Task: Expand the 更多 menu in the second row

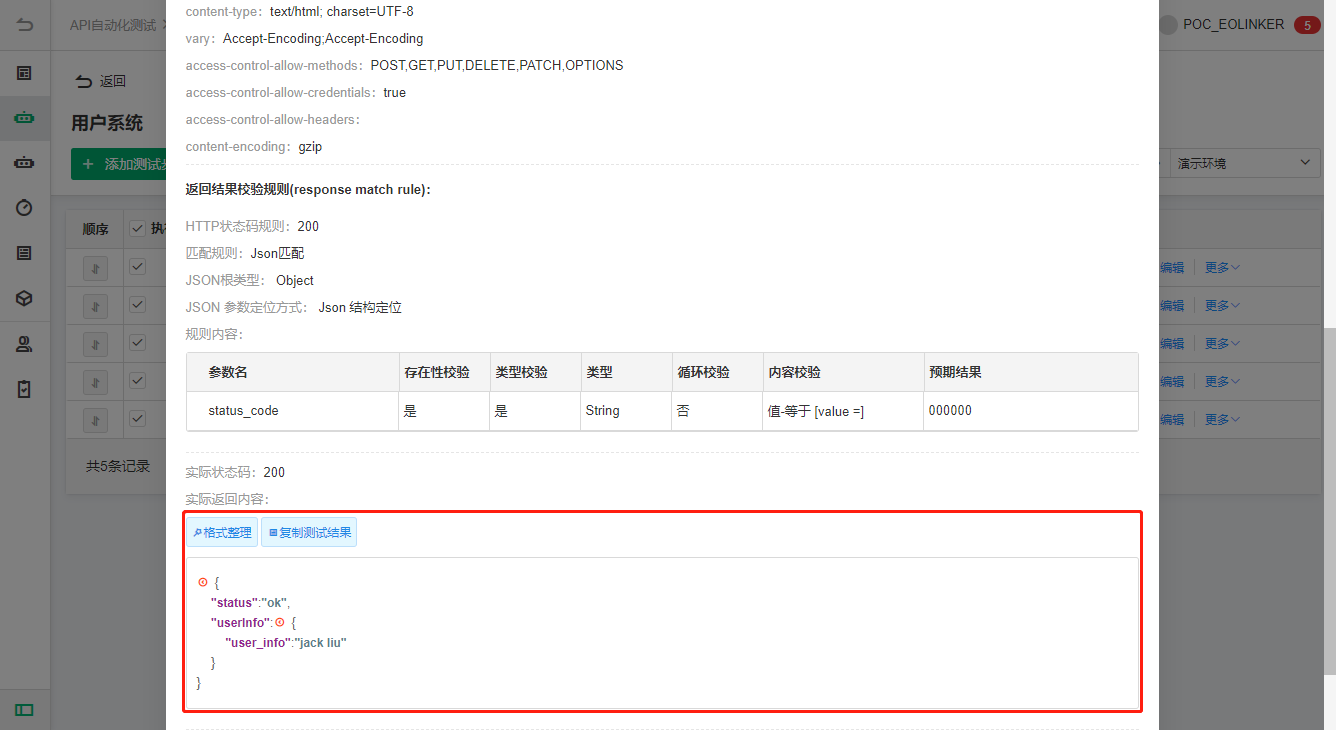Action: (1222, 305)
